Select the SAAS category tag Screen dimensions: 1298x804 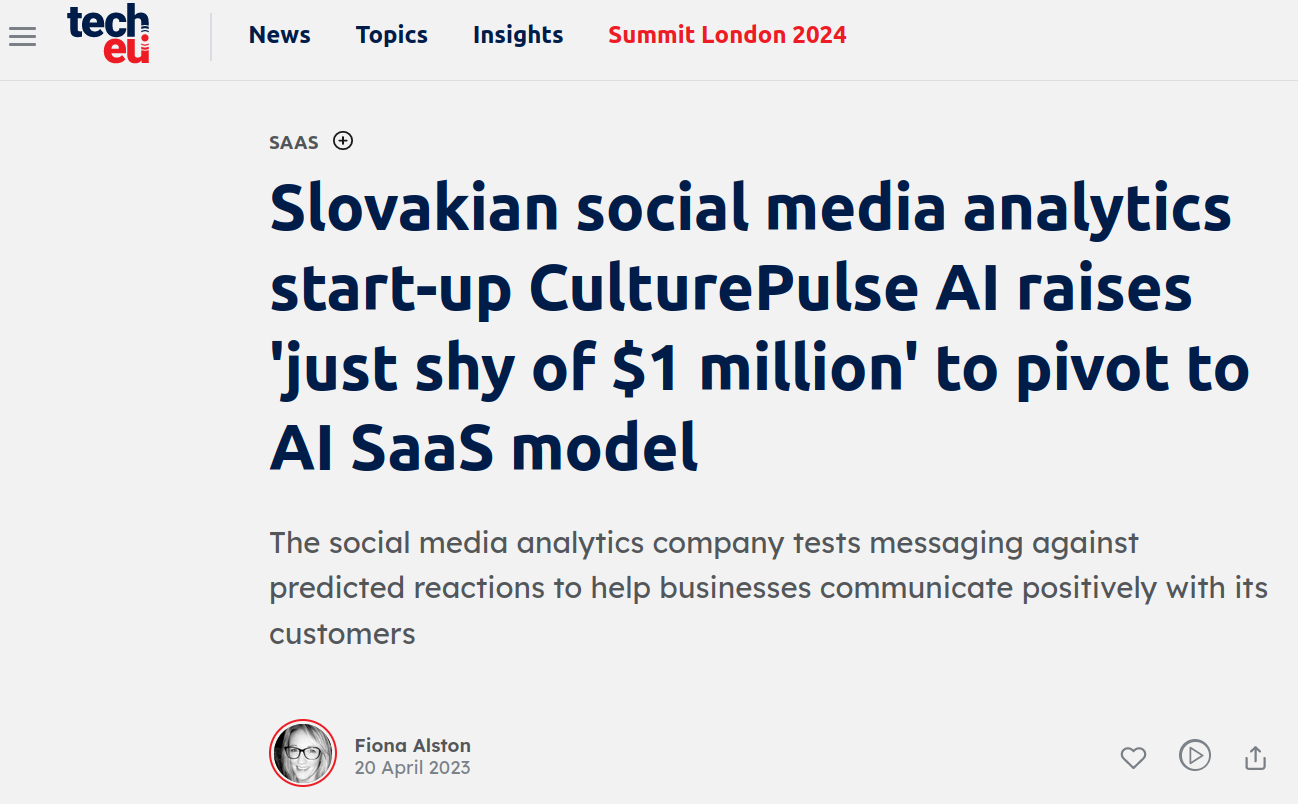pyautogui.click(x=294, y=142)
